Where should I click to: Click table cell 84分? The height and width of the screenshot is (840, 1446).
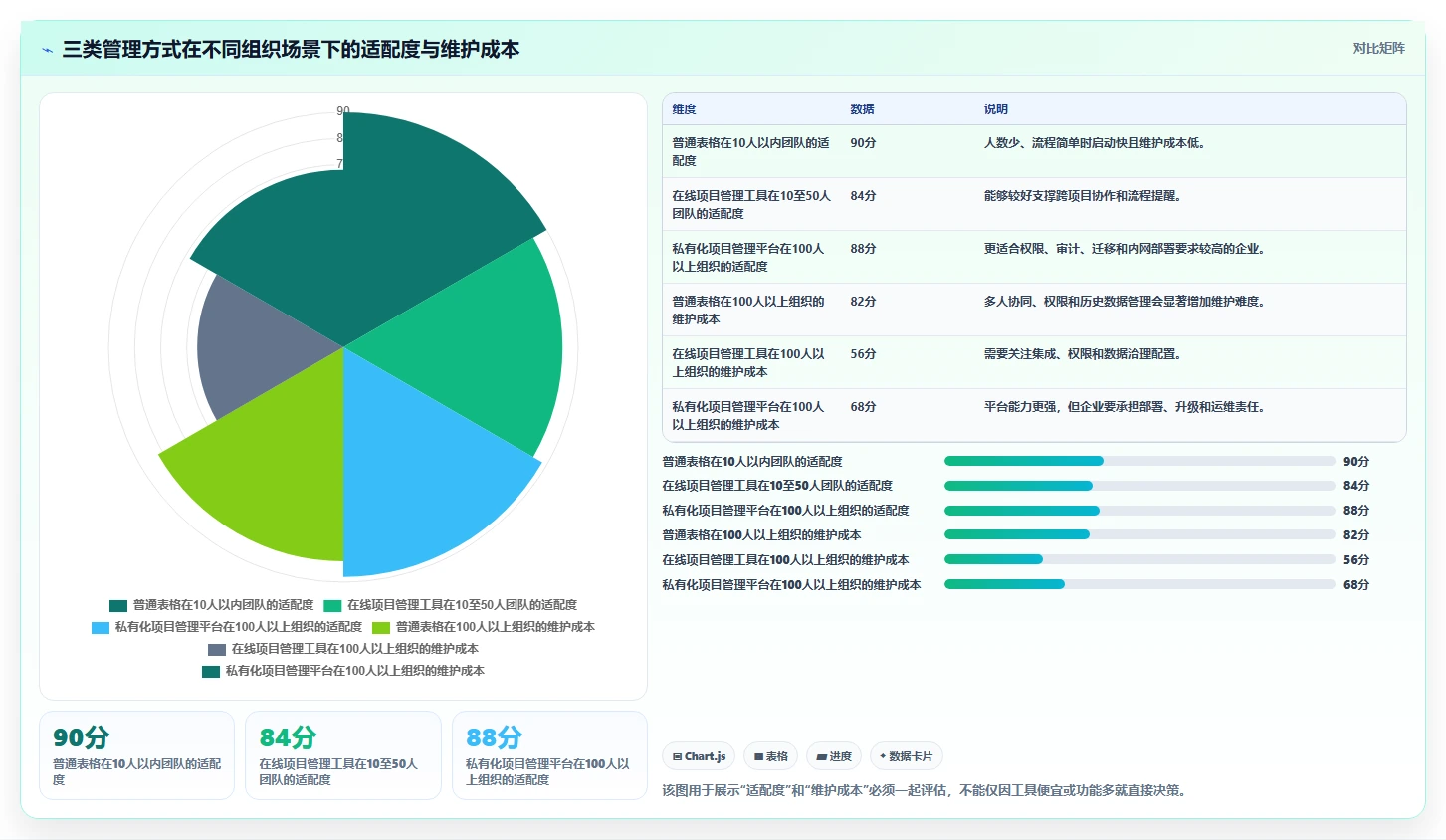click(x=863, y=196)
